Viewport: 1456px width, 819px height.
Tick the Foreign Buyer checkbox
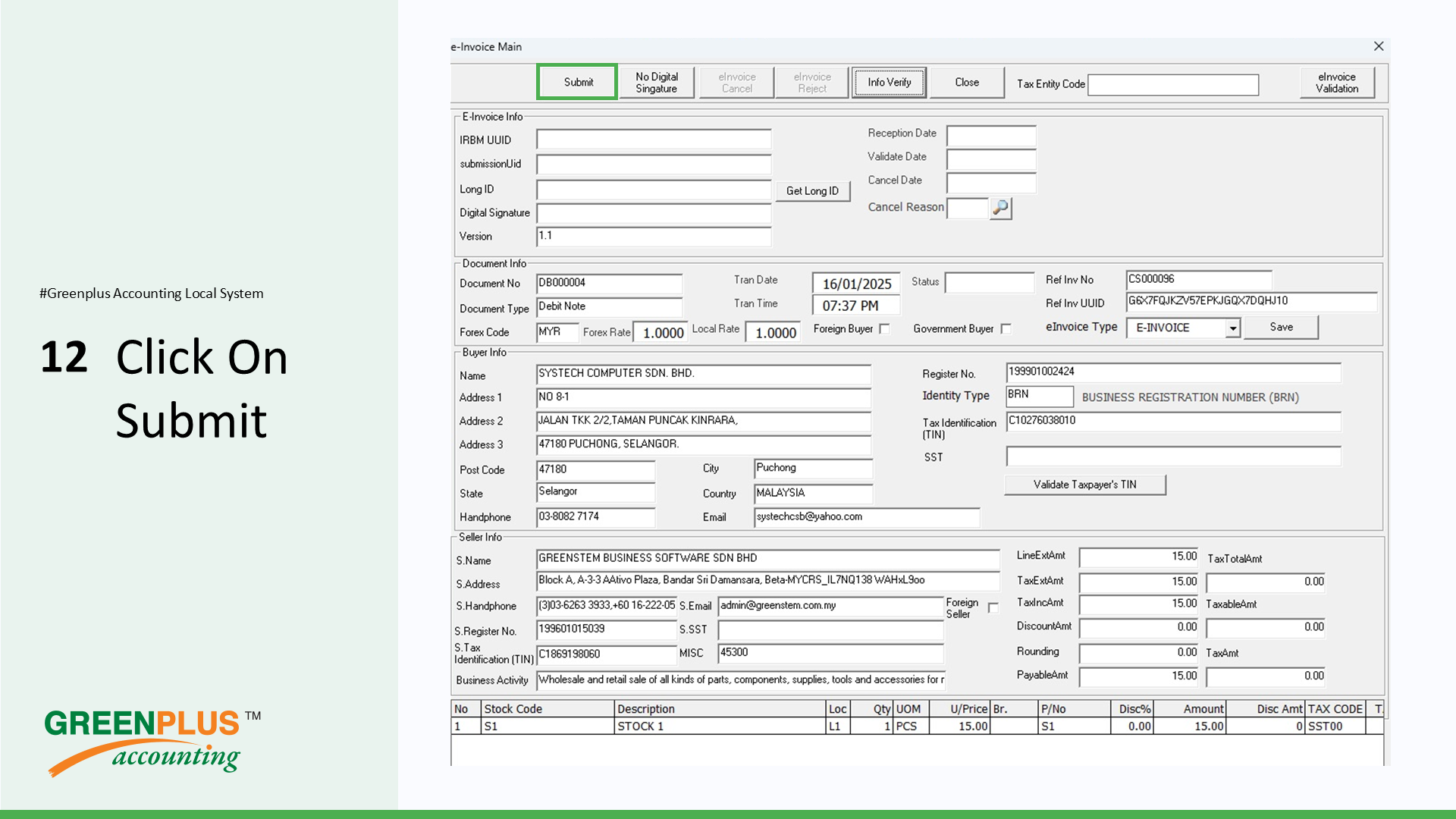tap(884, 328)
